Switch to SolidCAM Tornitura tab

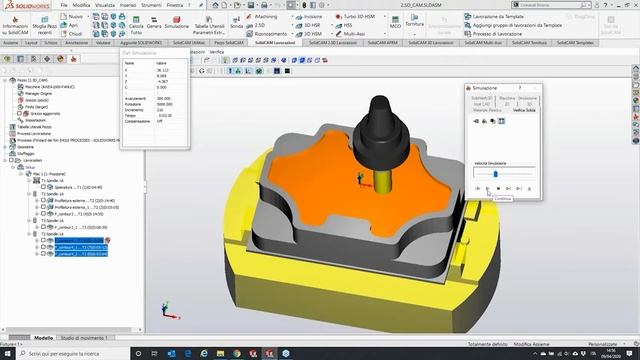click(529, 43)
